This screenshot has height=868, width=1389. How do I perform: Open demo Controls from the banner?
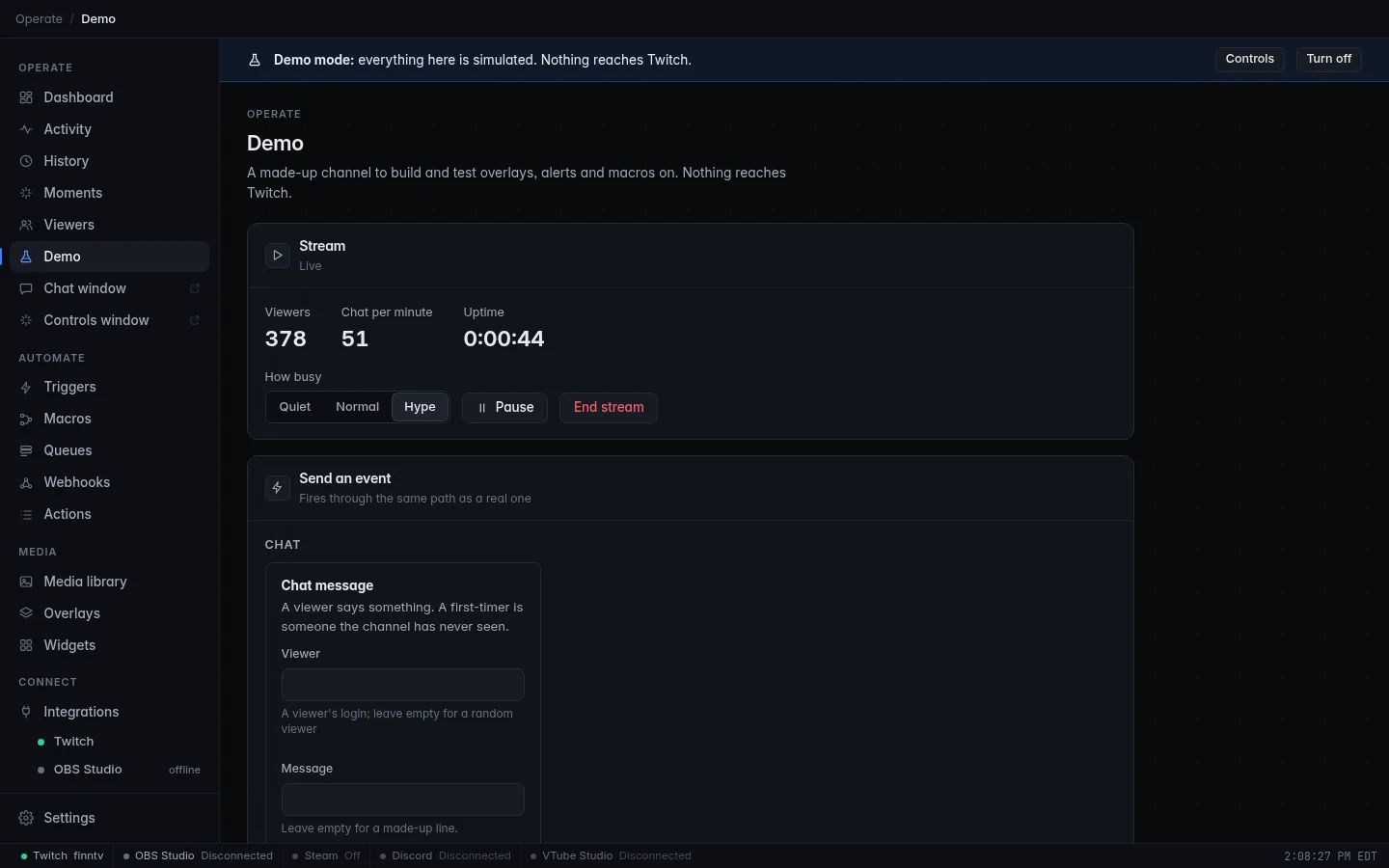pos(1250,59)
